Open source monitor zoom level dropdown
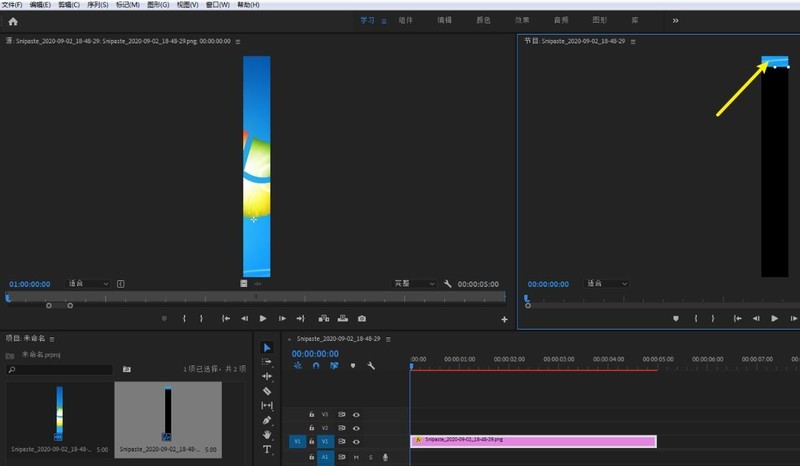 88,284
